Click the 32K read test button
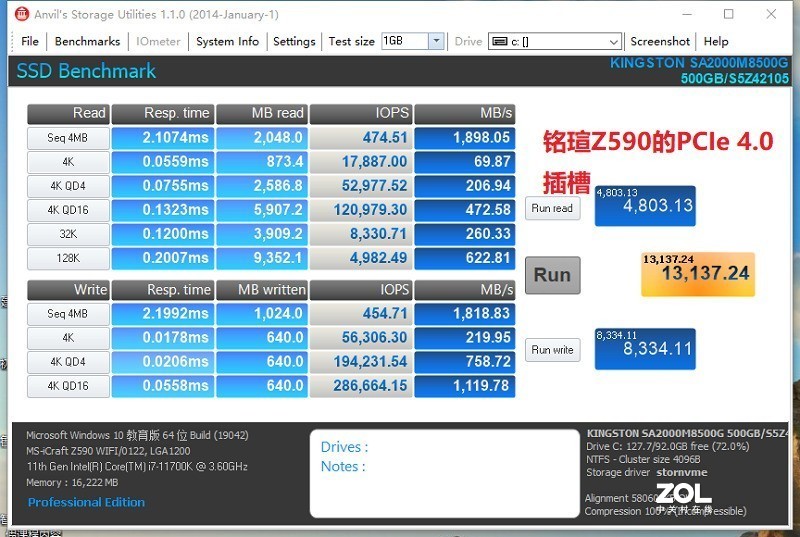800x537 pixels. (68, 234)
